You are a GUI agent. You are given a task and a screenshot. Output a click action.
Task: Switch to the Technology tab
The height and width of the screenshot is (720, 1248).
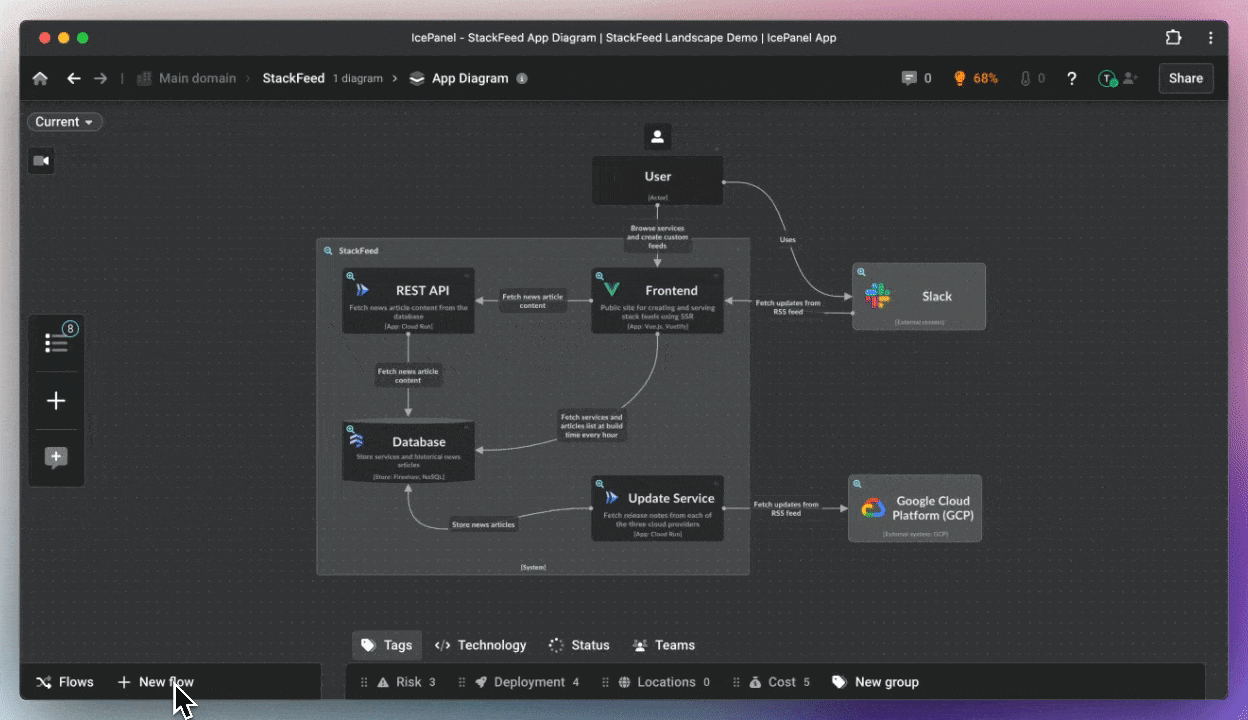[x=480, y=645]
